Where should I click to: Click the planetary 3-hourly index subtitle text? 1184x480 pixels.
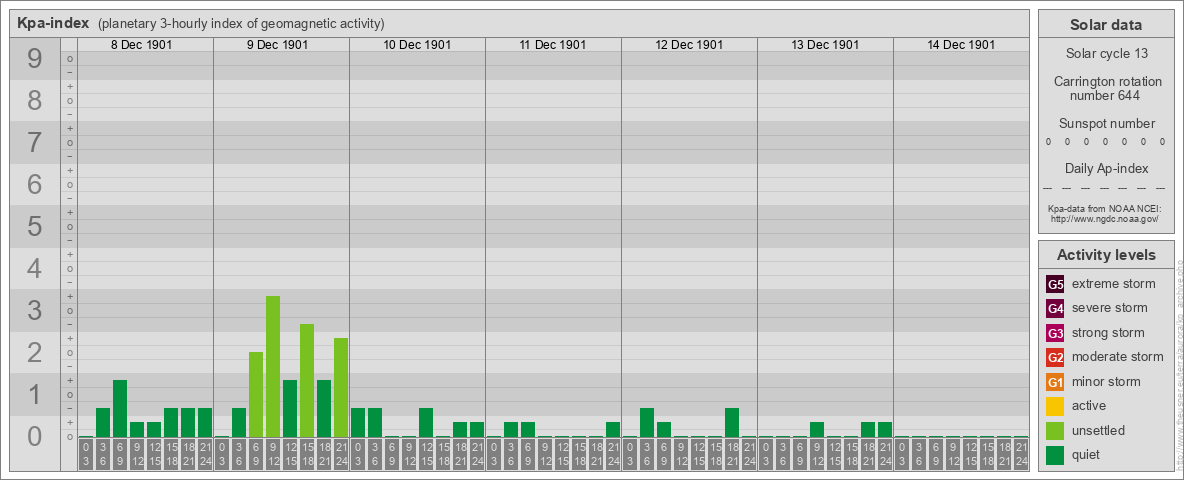coord(241,24)
